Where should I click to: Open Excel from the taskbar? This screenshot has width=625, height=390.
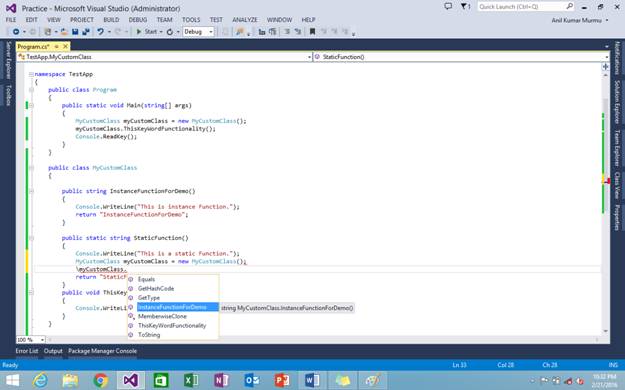click(191, 380)
